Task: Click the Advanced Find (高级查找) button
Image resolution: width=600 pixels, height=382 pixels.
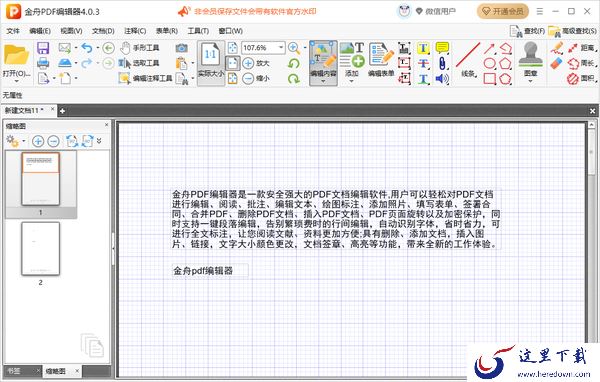Action: (x=572, y=31)
